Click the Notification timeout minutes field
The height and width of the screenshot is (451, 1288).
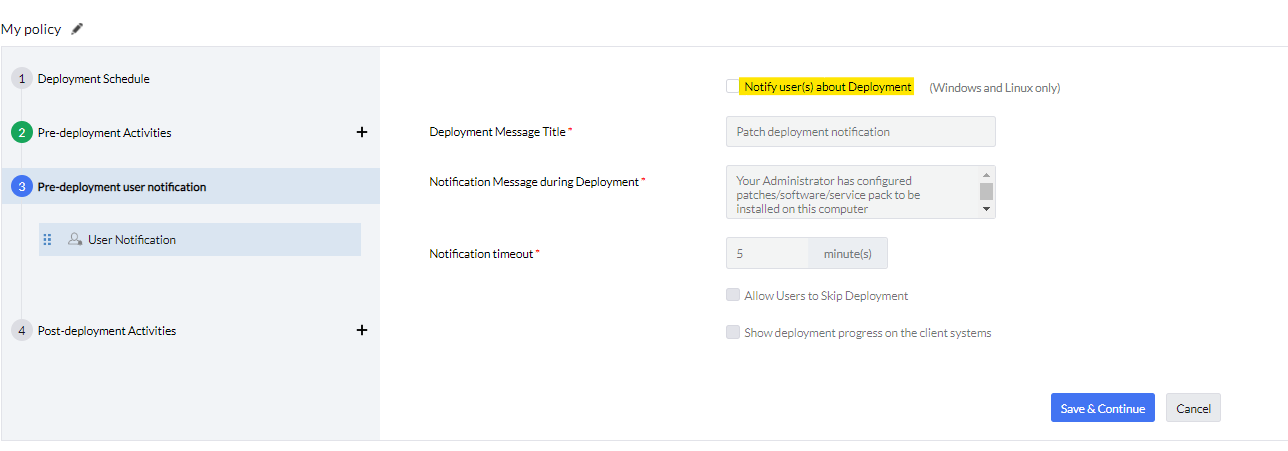[x=767, y=254]
